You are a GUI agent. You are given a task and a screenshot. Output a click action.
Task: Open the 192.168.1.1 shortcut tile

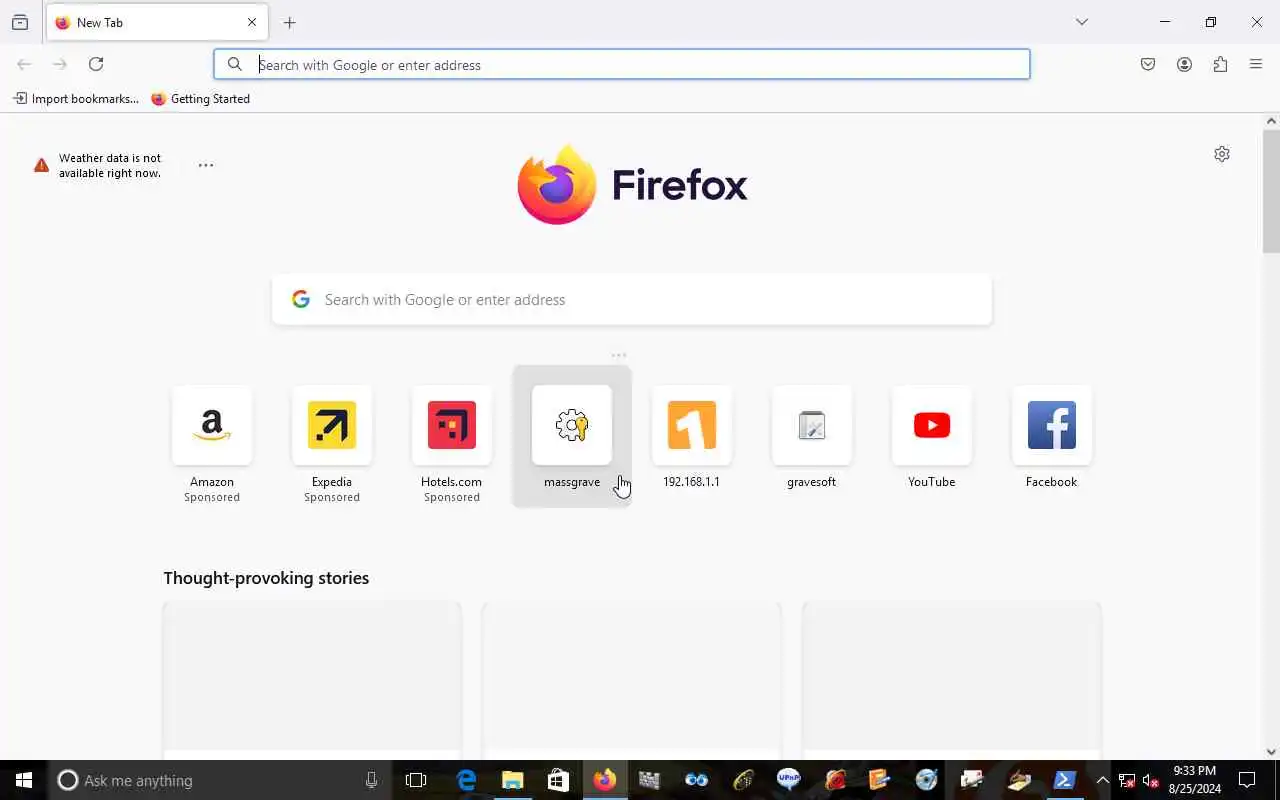[x=692, y=436]
